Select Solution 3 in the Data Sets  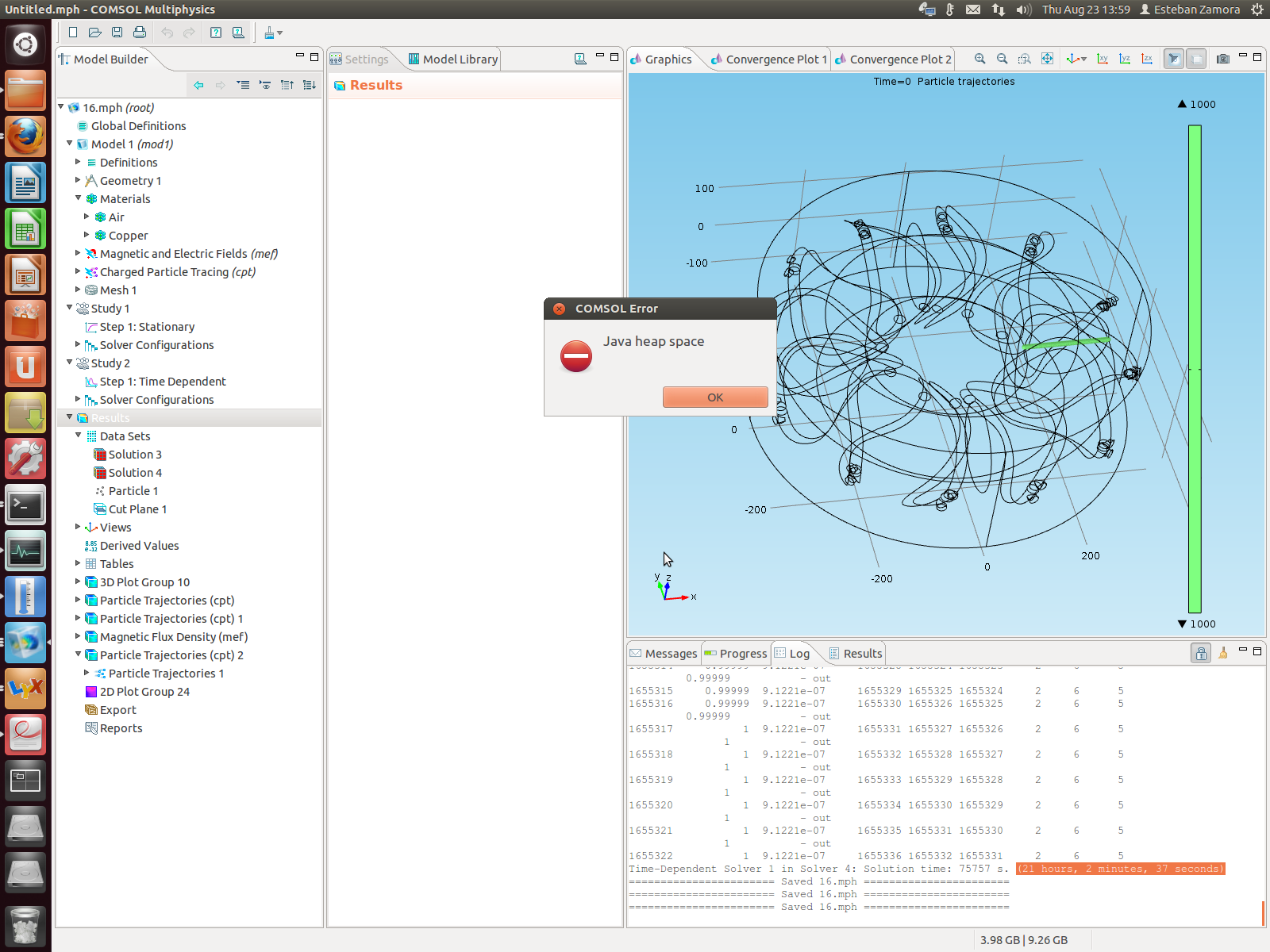[x=134, y=455]
